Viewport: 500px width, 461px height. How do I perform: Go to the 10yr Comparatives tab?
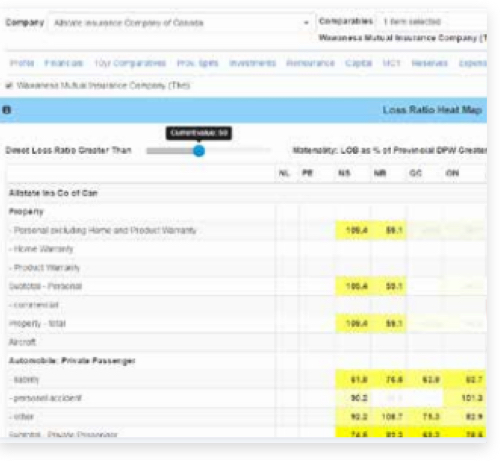point(130,63)
